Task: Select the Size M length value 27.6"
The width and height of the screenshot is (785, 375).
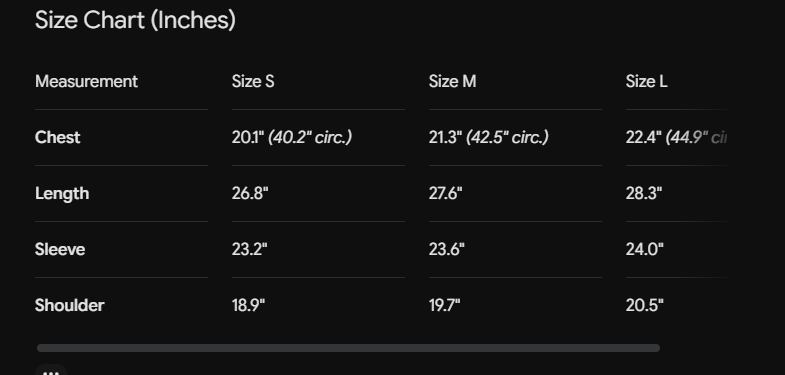Action: click(446, 193)
